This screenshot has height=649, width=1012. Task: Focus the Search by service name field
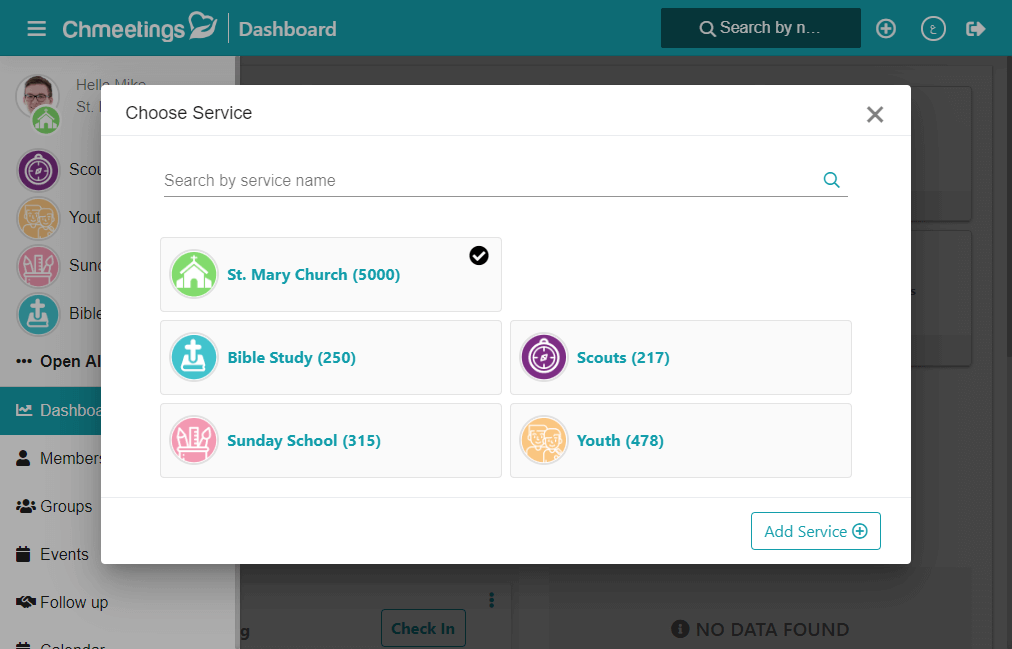tap(505, 180)
